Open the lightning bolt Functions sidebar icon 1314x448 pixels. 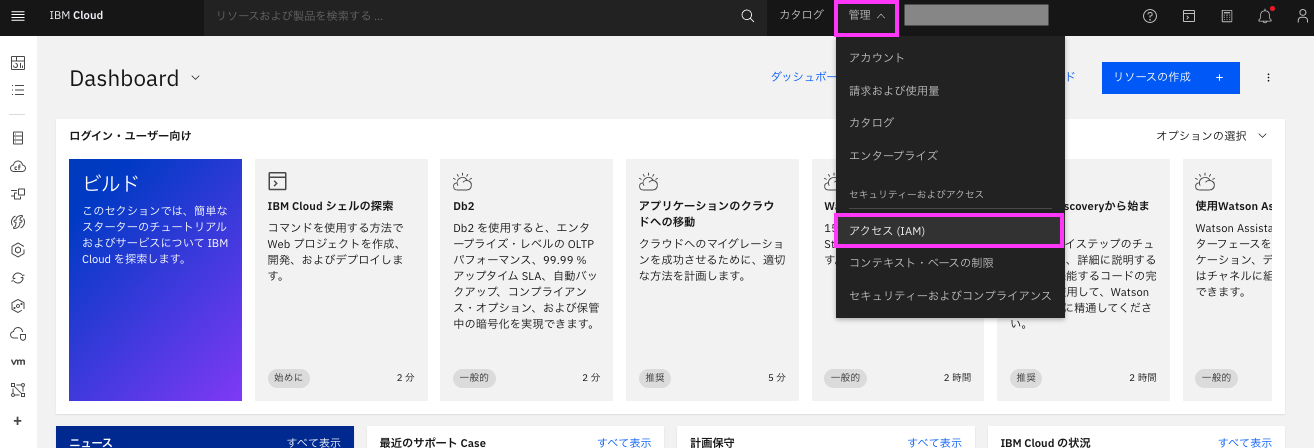17,221
